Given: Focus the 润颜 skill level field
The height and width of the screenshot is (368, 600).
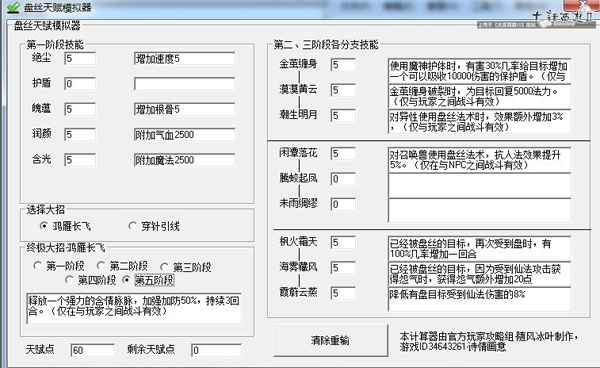Looking at the screenshot, I should pos(80,135).
